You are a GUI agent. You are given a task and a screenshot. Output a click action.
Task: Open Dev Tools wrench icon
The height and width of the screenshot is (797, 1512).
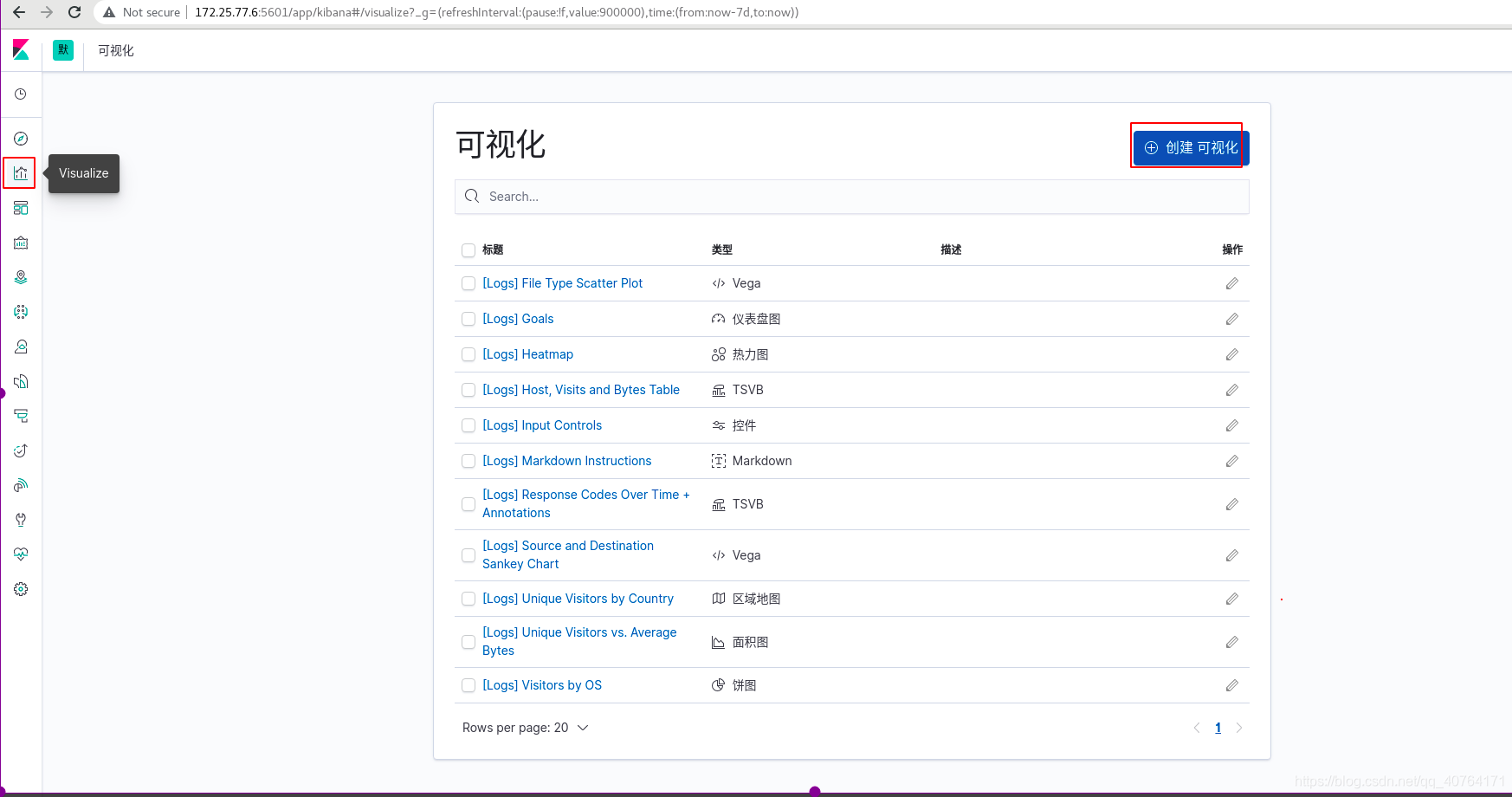click(x=21, y=520)
